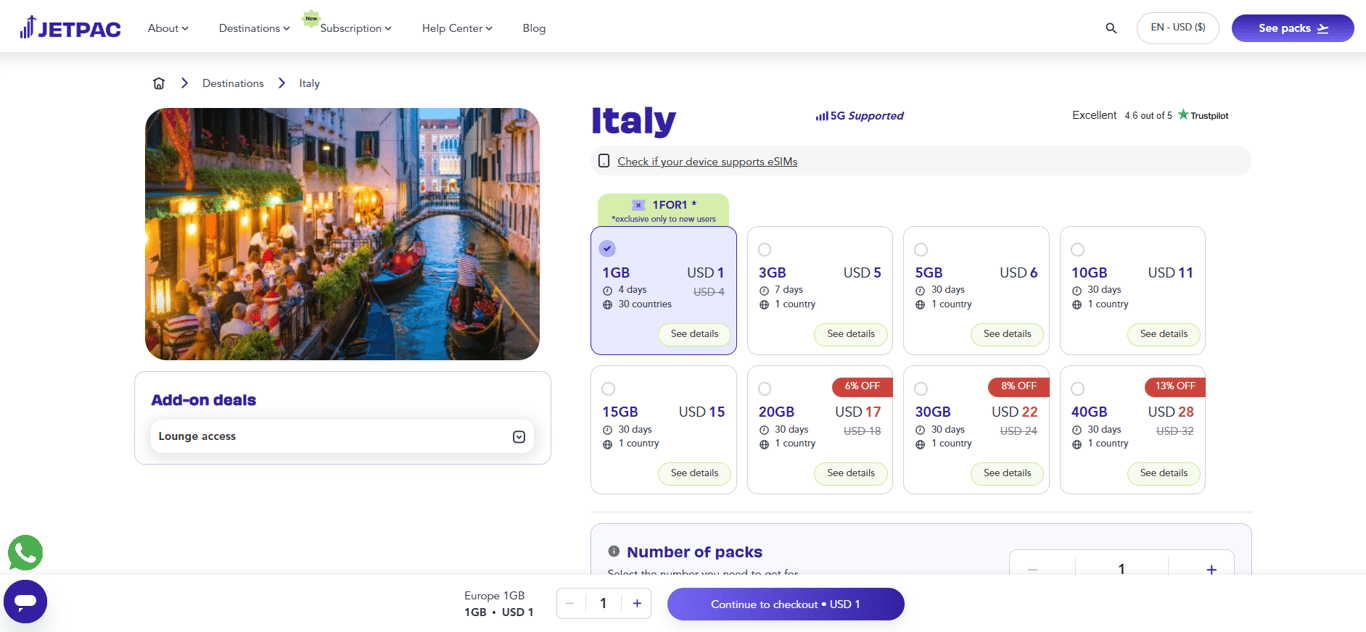Click the Venice canal photo
Image resolution: width=1366 pixels, height=632 pixels.
click(x=342, y=234)
